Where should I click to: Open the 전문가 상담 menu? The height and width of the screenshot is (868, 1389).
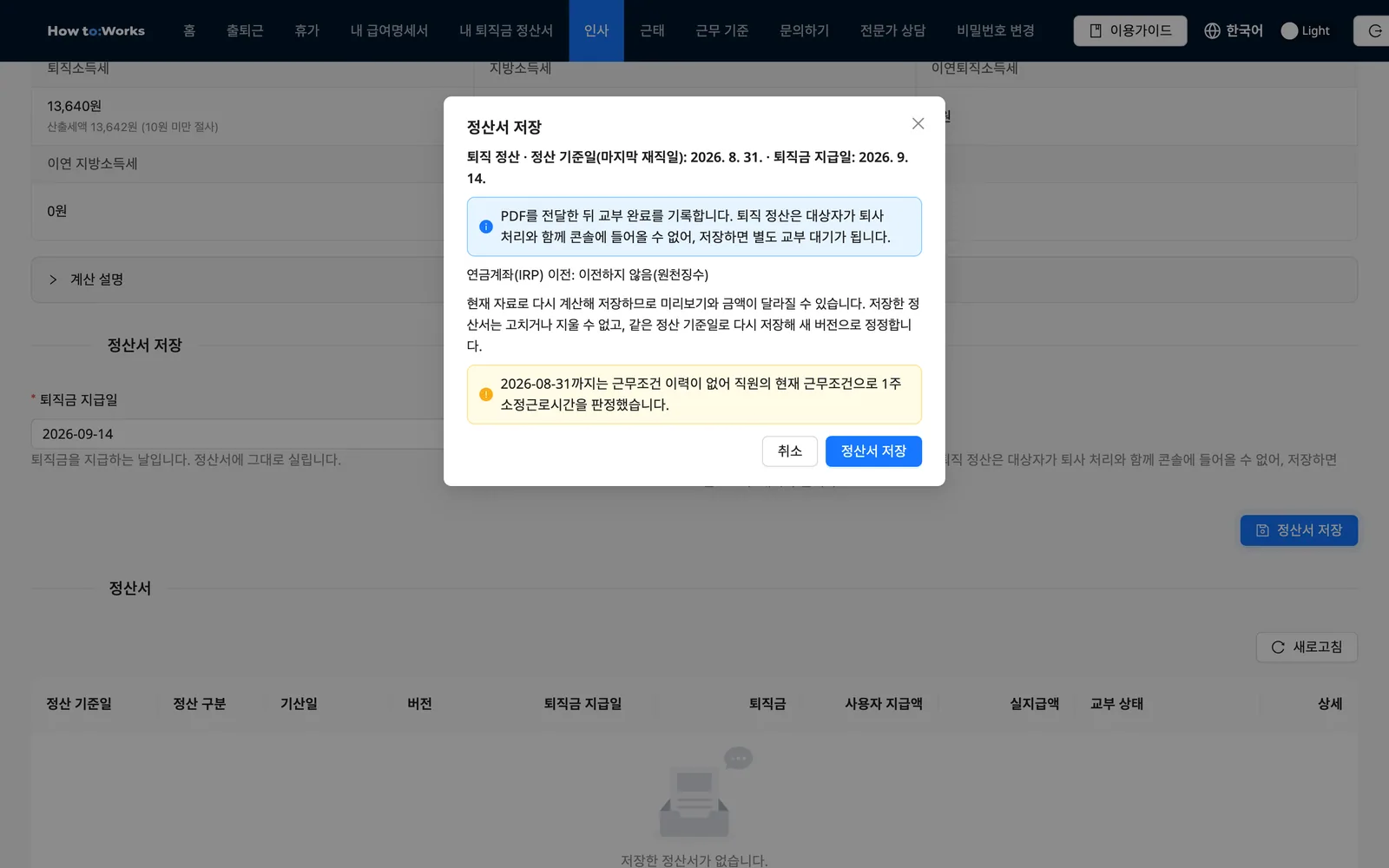(x=892, y=30)
